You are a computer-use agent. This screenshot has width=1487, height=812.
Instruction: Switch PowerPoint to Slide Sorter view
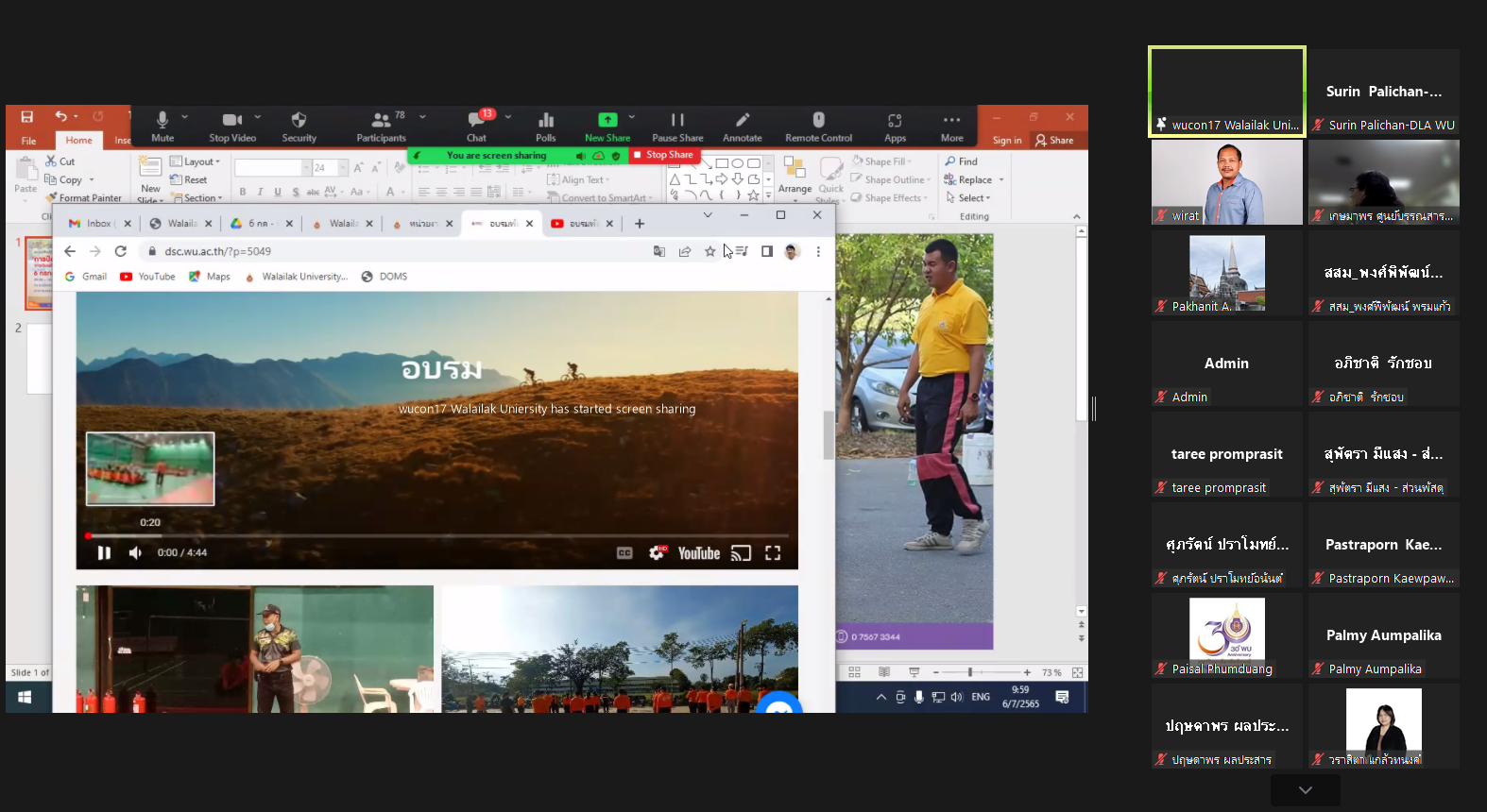(x=854, y=672)
